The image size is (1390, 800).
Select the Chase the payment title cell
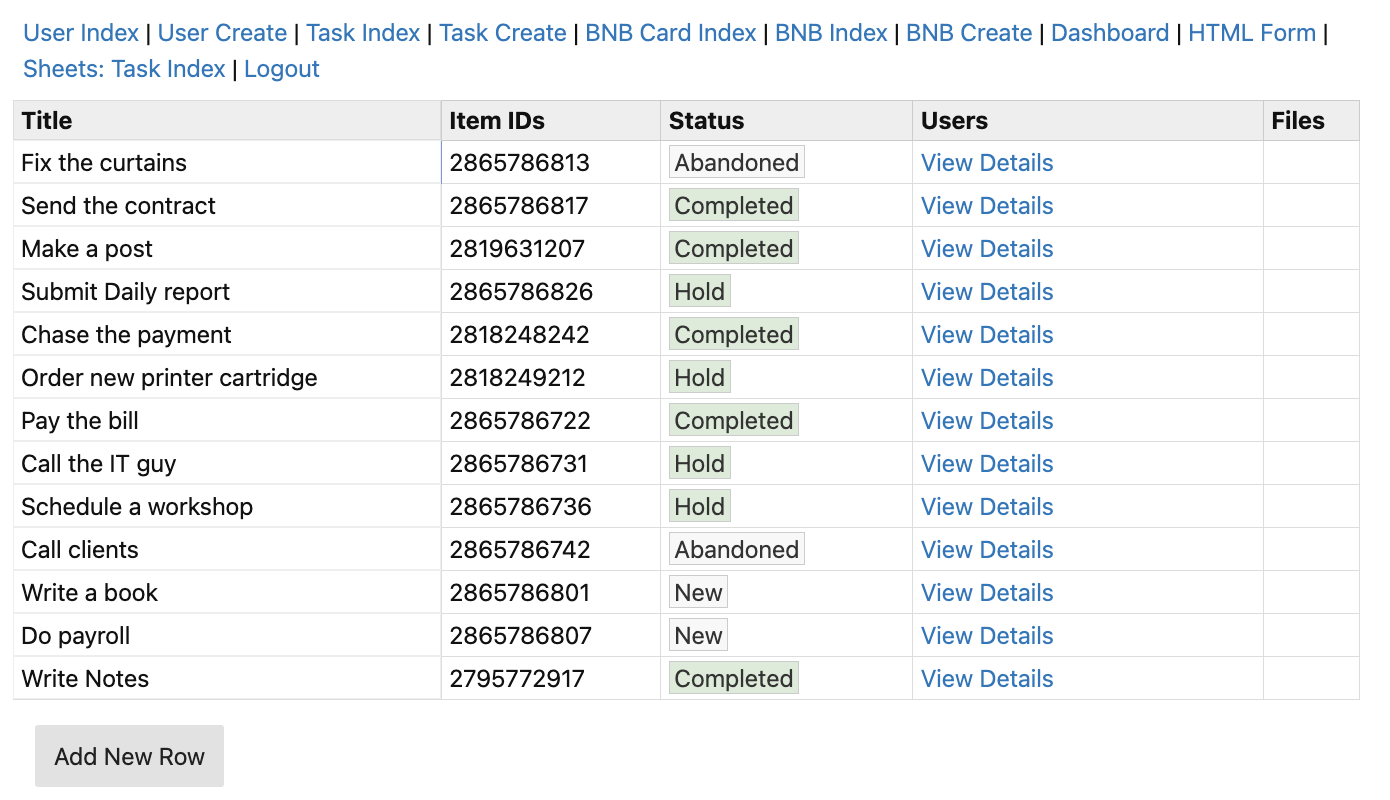[126, 335]
